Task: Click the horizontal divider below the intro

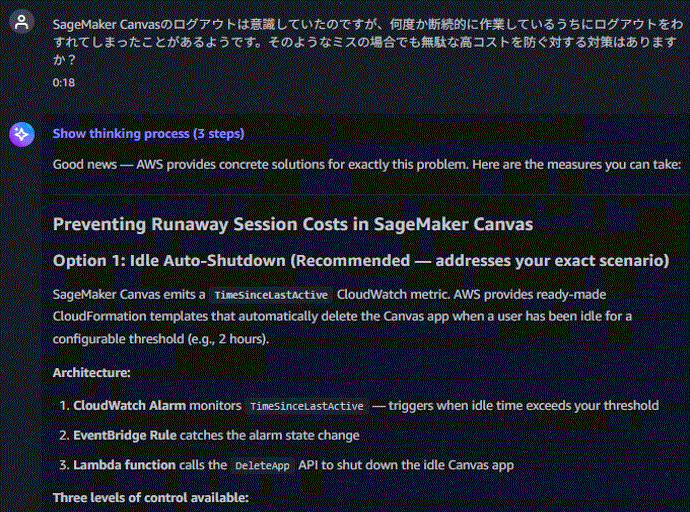Action: pos(371,194)
